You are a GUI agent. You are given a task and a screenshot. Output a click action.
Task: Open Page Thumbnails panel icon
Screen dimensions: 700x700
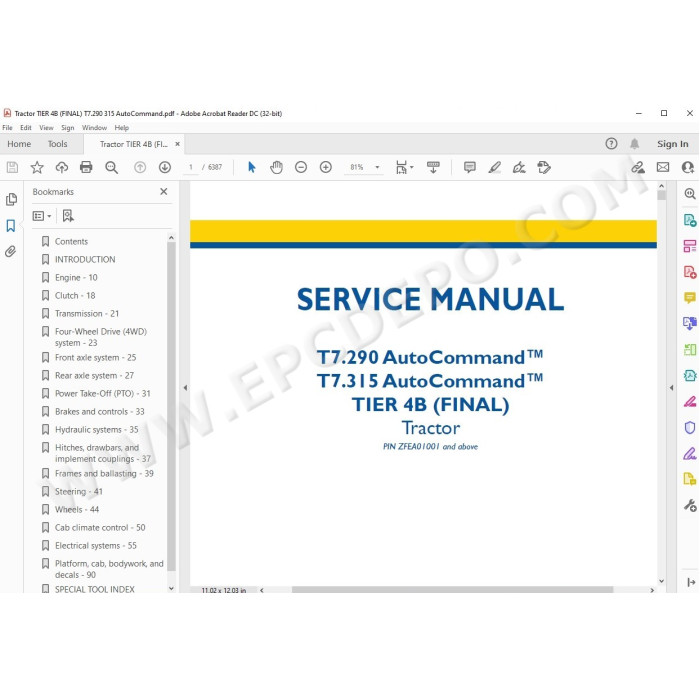click(x=11, y=199)
